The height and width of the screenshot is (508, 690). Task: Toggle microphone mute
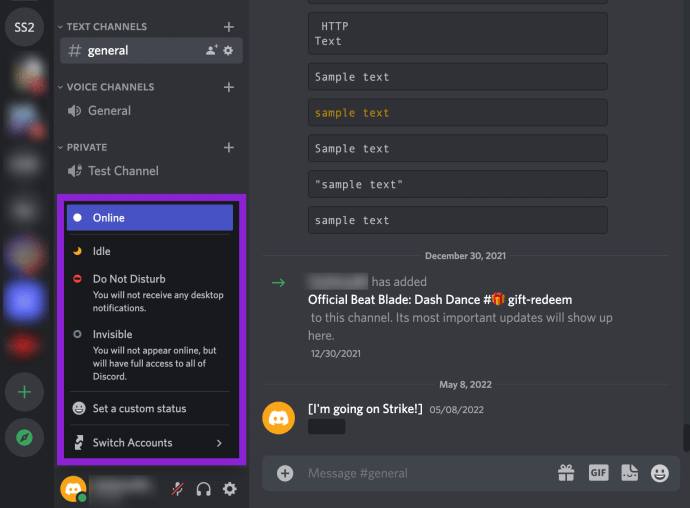click(177, 489)
